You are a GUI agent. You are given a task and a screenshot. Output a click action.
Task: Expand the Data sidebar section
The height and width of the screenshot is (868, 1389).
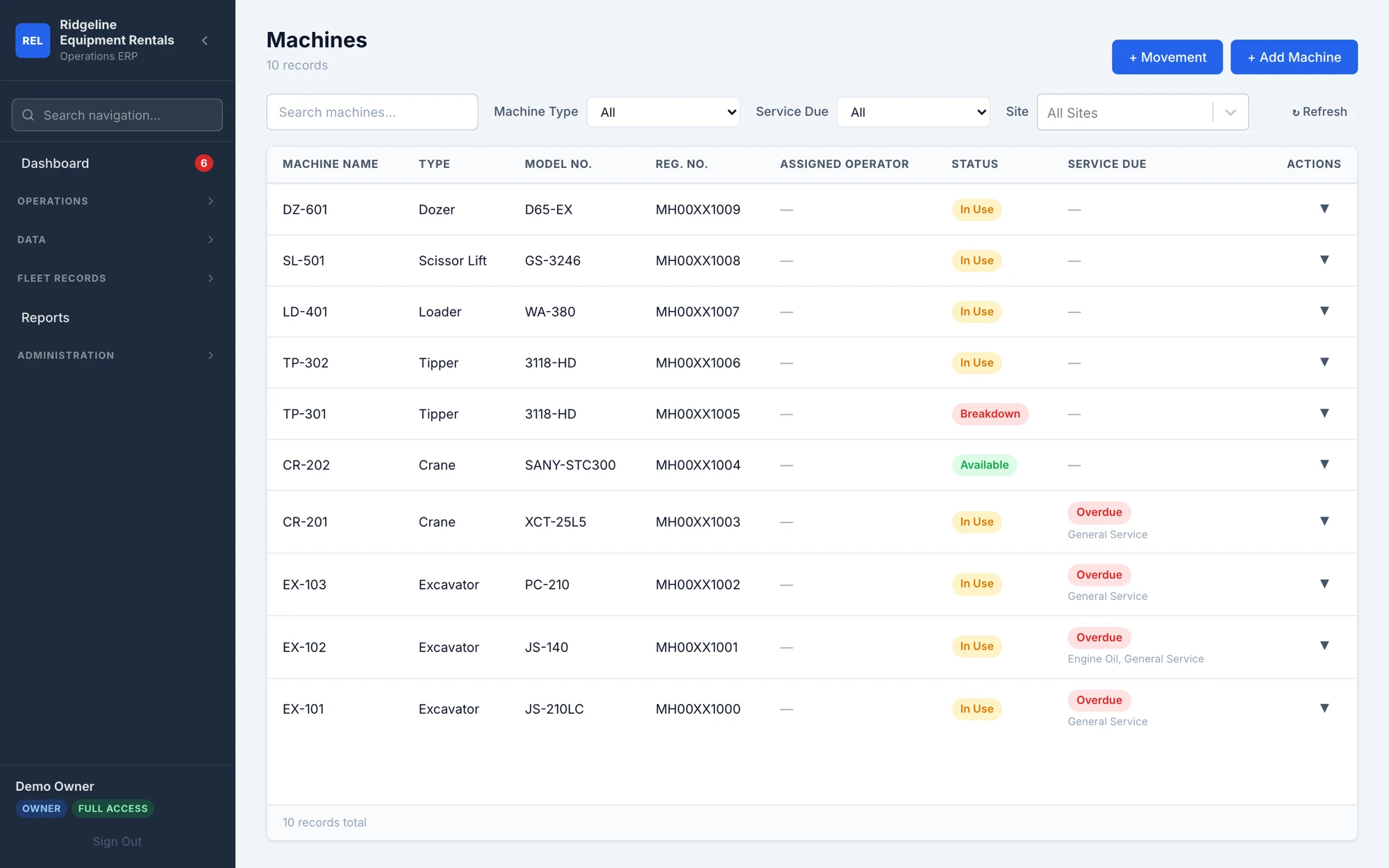117,240
